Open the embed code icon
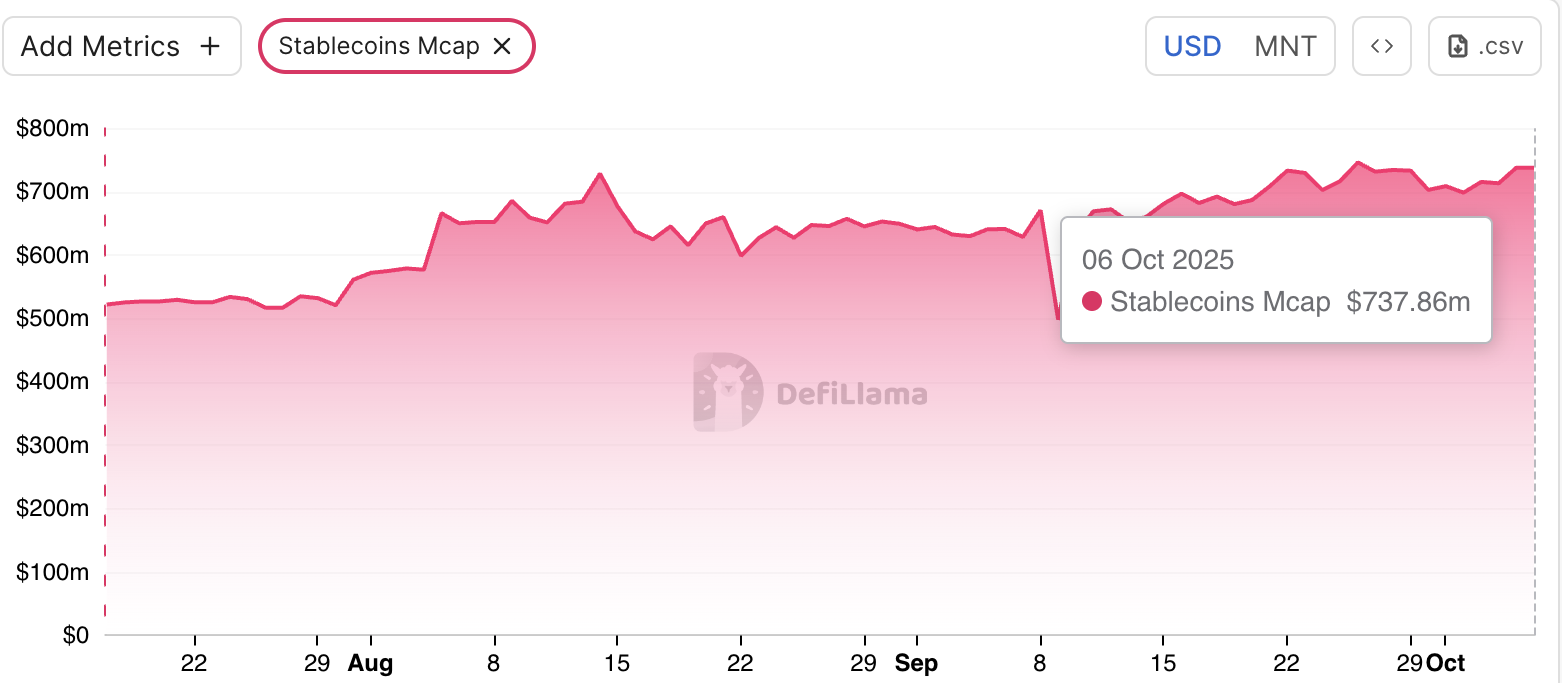This screenshot has width=1562, height=683. pyautogui.click(x=1381, y=46)
